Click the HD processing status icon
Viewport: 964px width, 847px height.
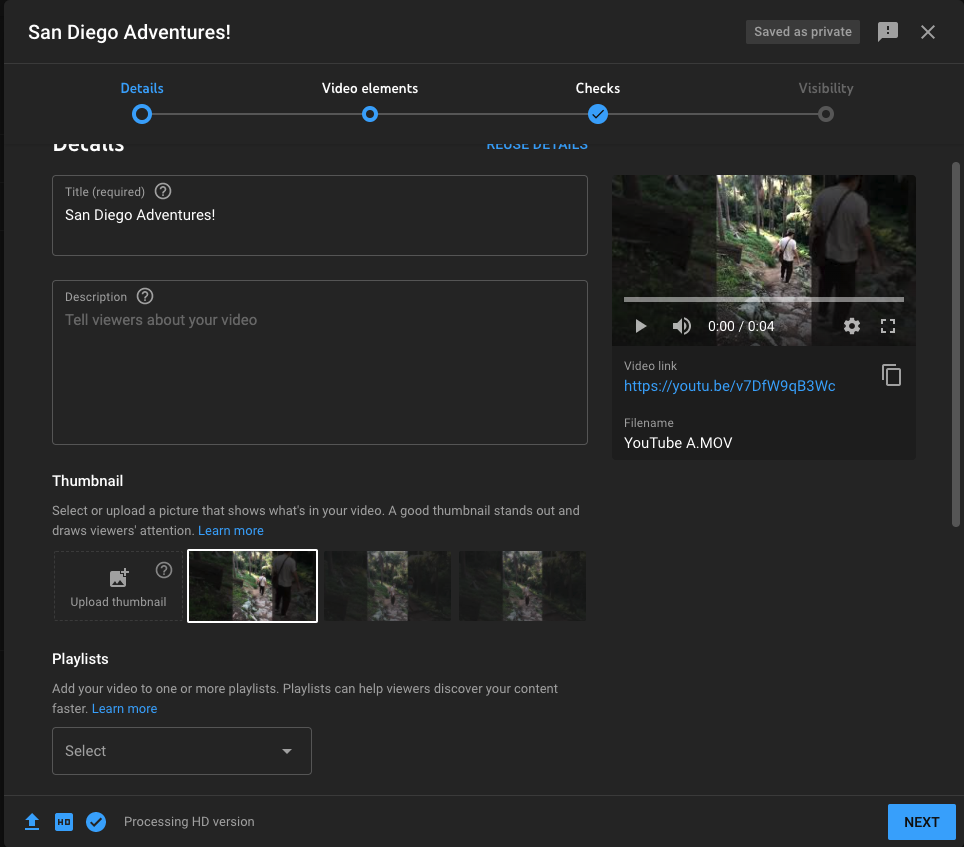click(64, 822)
